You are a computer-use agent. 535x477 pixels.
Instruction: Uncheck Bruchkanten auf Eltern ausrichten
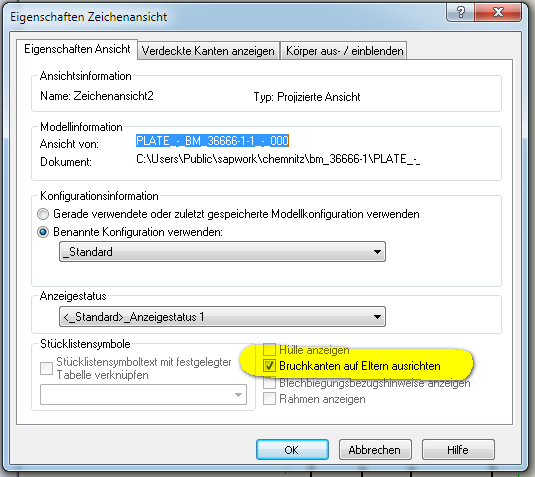click(x=269, y=366)
